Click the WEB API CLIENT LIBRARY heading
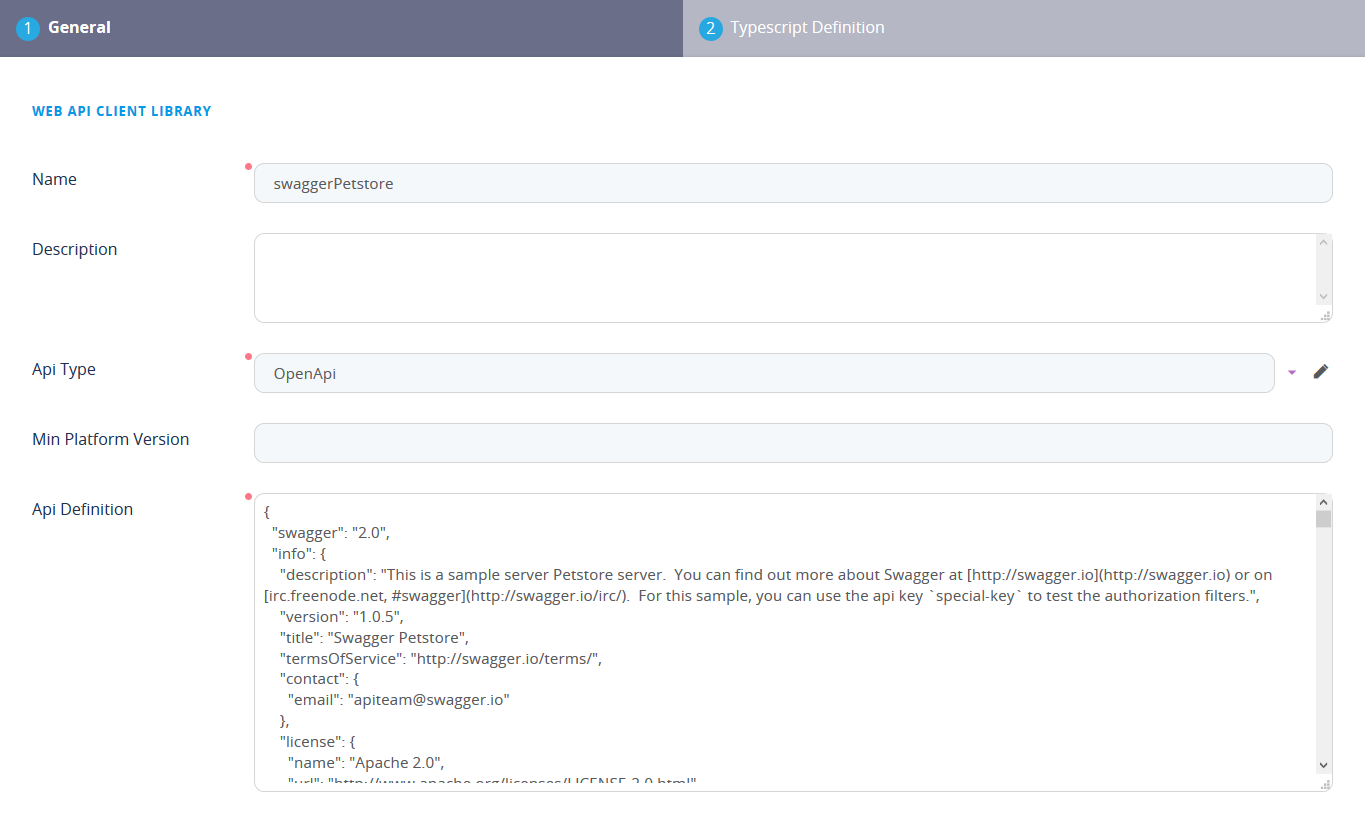This screenshot has width=1365, height=813. pos(121,111)
